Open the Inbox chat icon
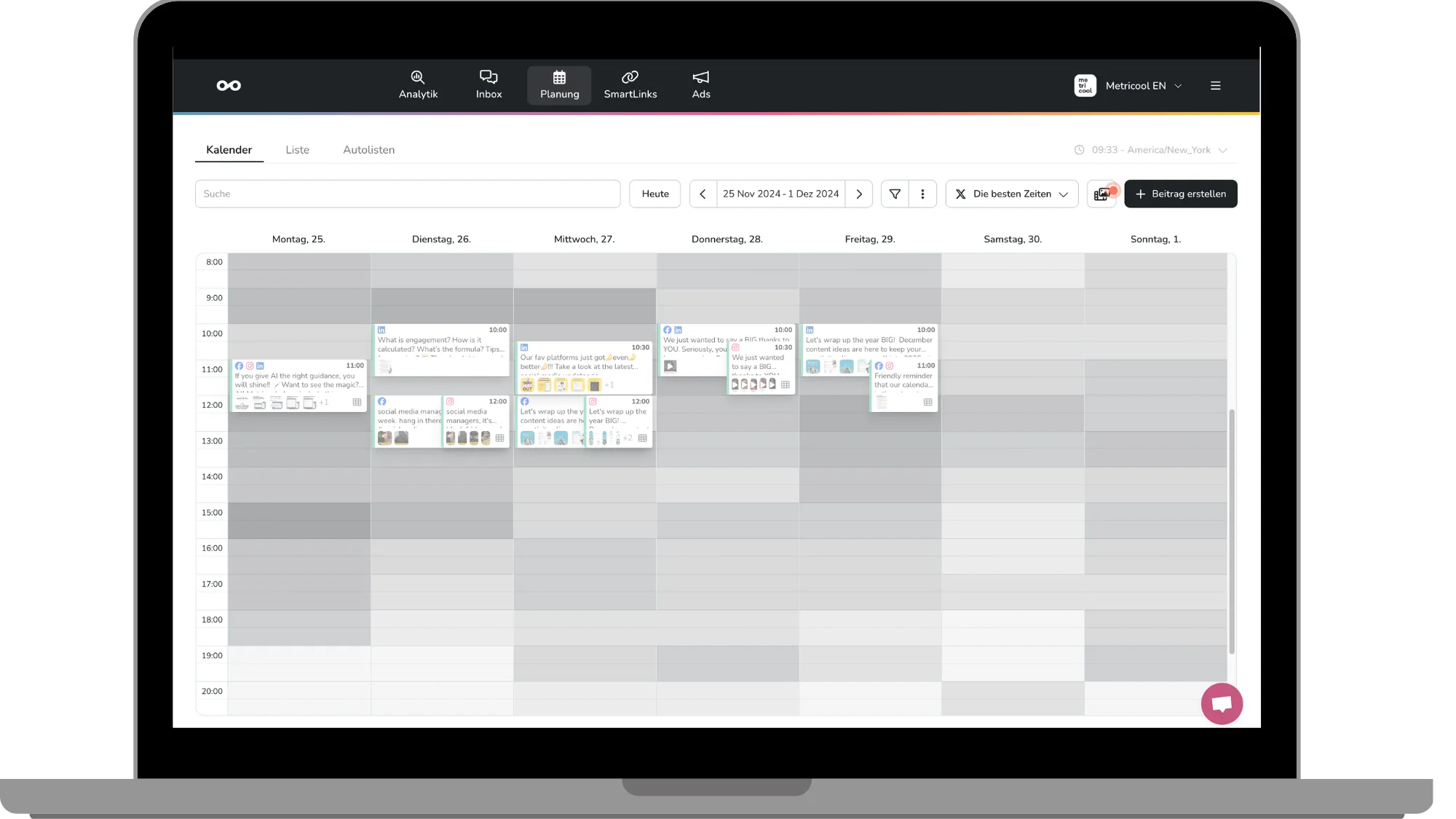This screenshot has height=819, width=1456. click(488, 77)
